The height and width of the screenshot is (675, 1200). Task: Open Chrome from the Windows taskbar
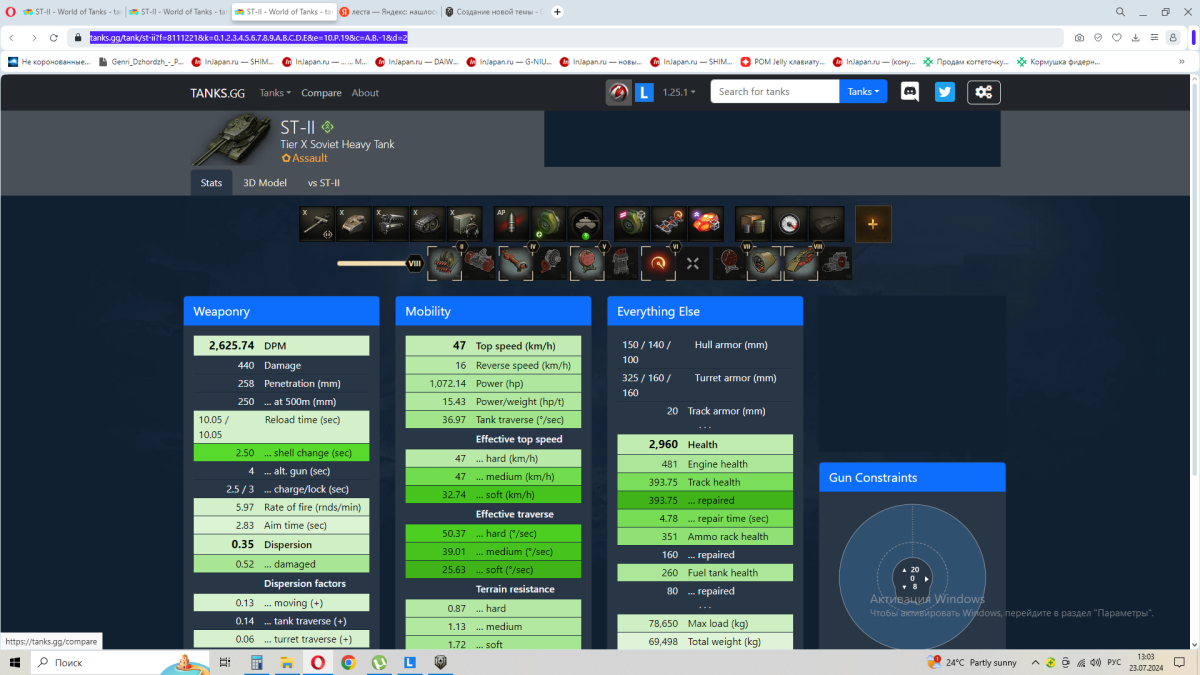click(x=348, y=662)
